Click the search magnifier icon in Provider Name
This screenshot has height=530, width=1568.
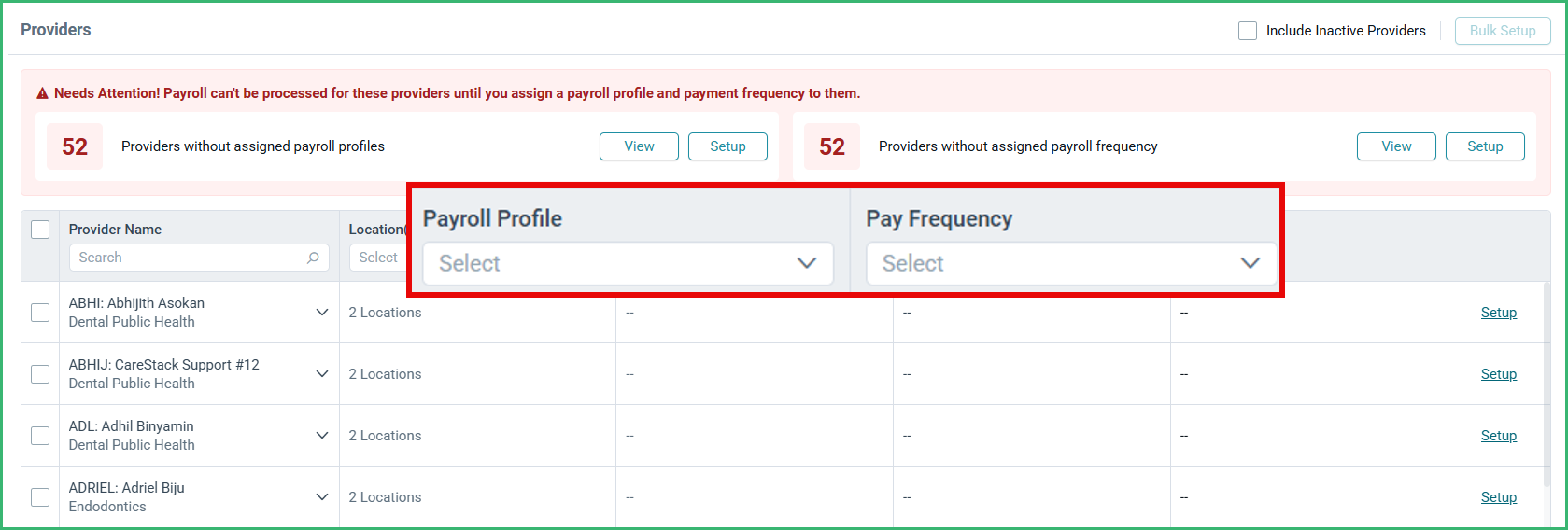click(x=313, y=258)
